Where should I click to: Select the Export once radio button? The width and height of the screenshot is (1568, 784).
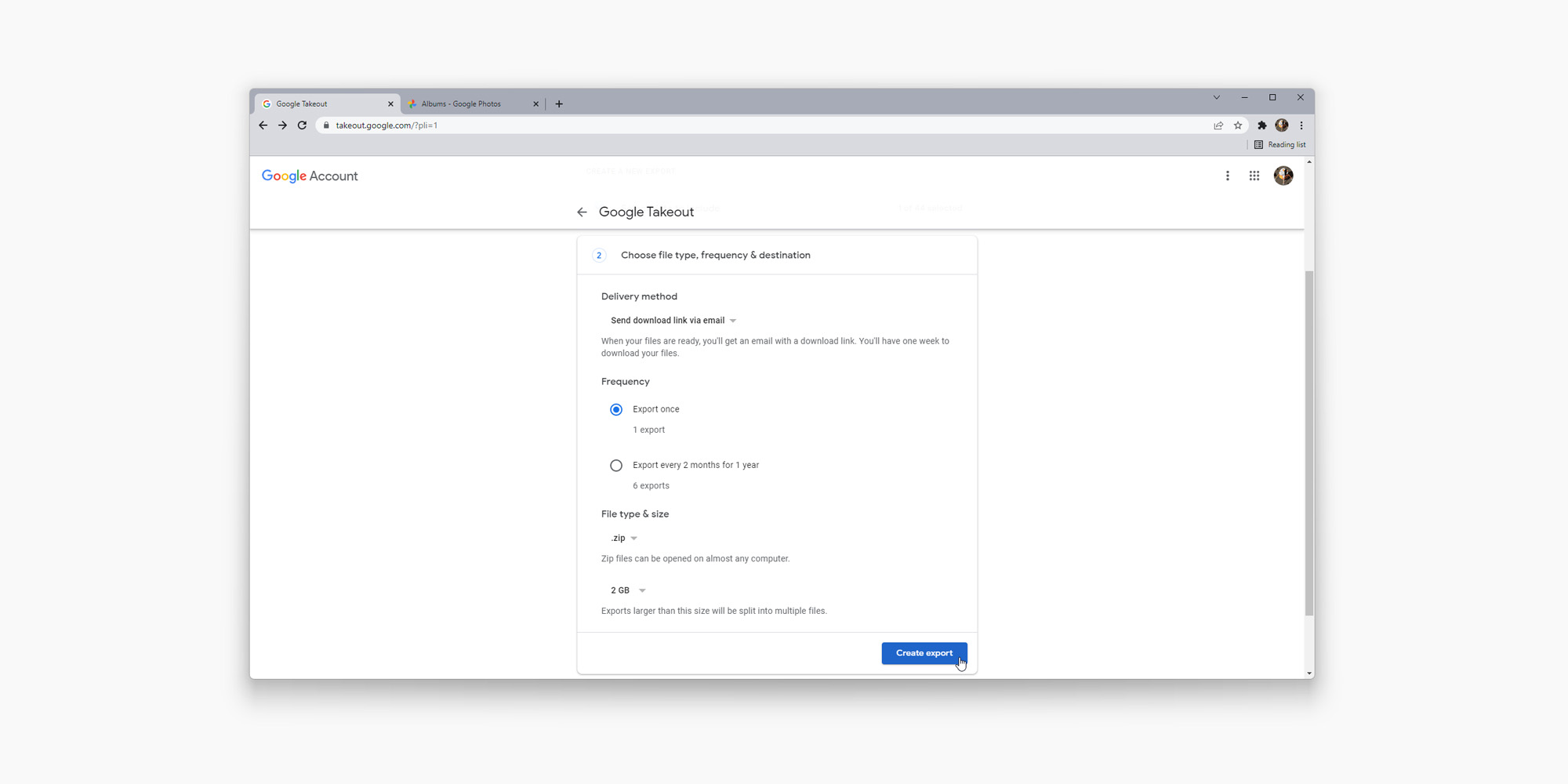[x=616, y=409]
